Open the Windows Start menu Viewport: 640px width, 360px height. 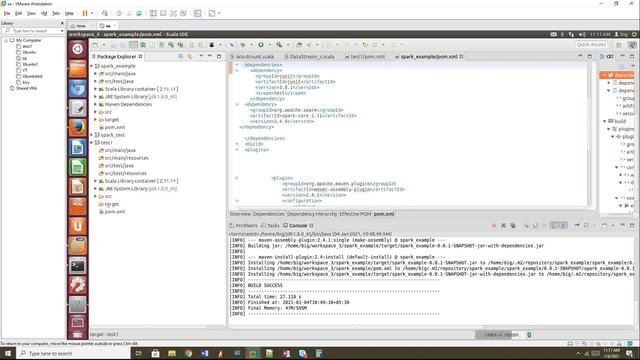point(8,353)
